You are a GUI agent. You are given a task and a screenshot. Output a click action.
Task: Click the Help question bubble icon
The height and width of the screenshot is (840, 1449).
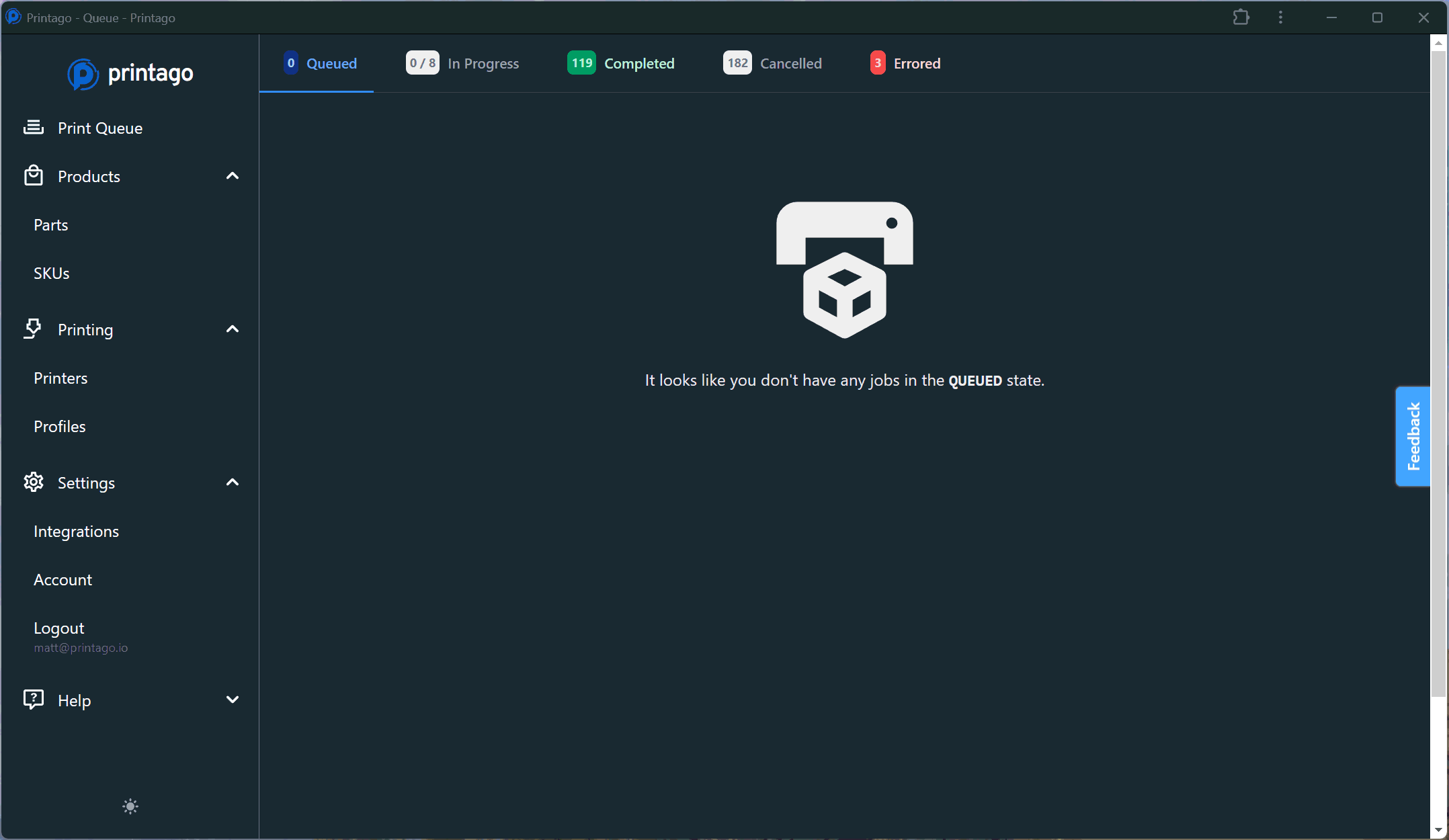(34, 700)
